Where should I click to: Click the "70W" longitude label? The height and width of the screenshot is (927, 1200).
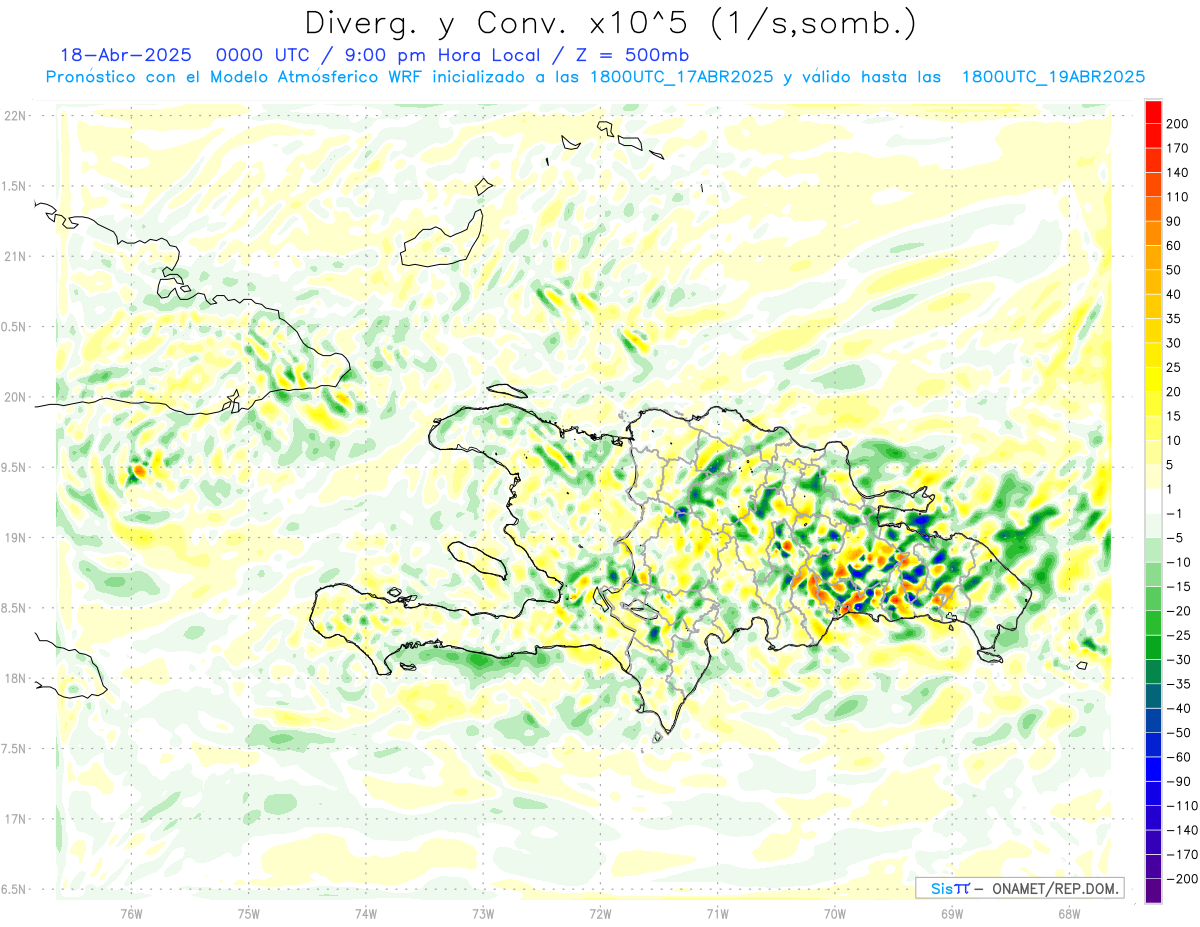(x=835, y=913)
